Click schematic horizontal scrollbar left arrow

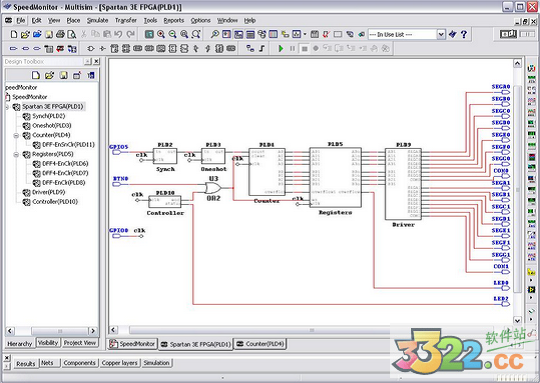point(114,330)
